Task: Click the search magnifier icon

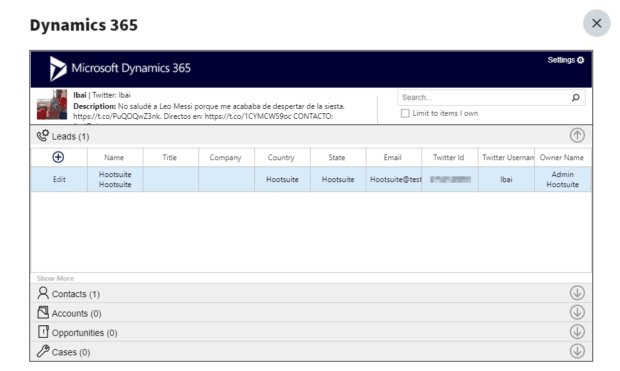Action: coord(575,97)
